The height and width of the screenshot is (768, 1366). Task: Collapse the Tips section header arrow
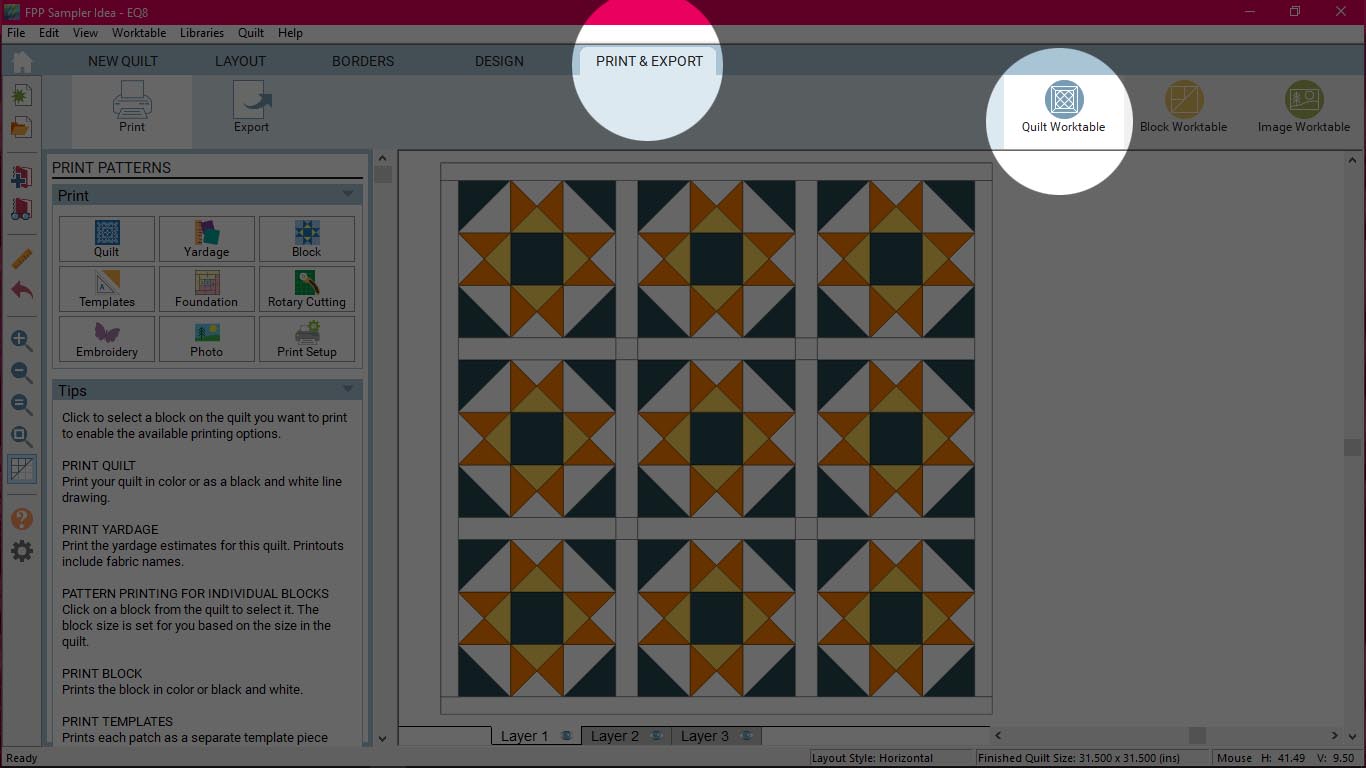[x=348, y=389]
